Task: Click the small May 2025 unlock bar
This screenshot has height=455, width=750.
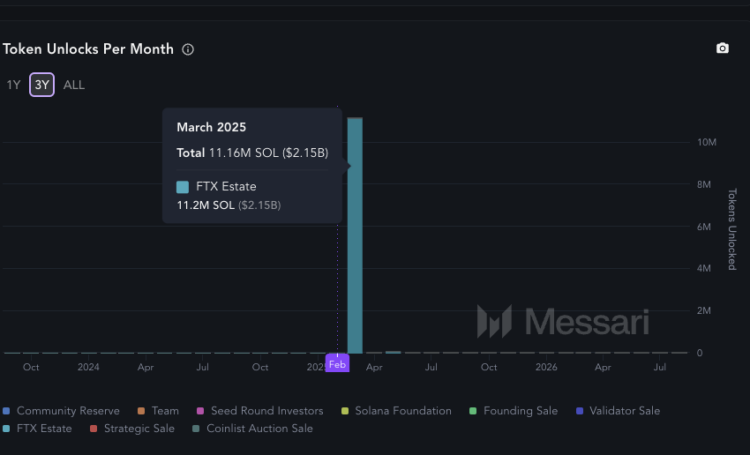Action: click(x=393, y=353)
